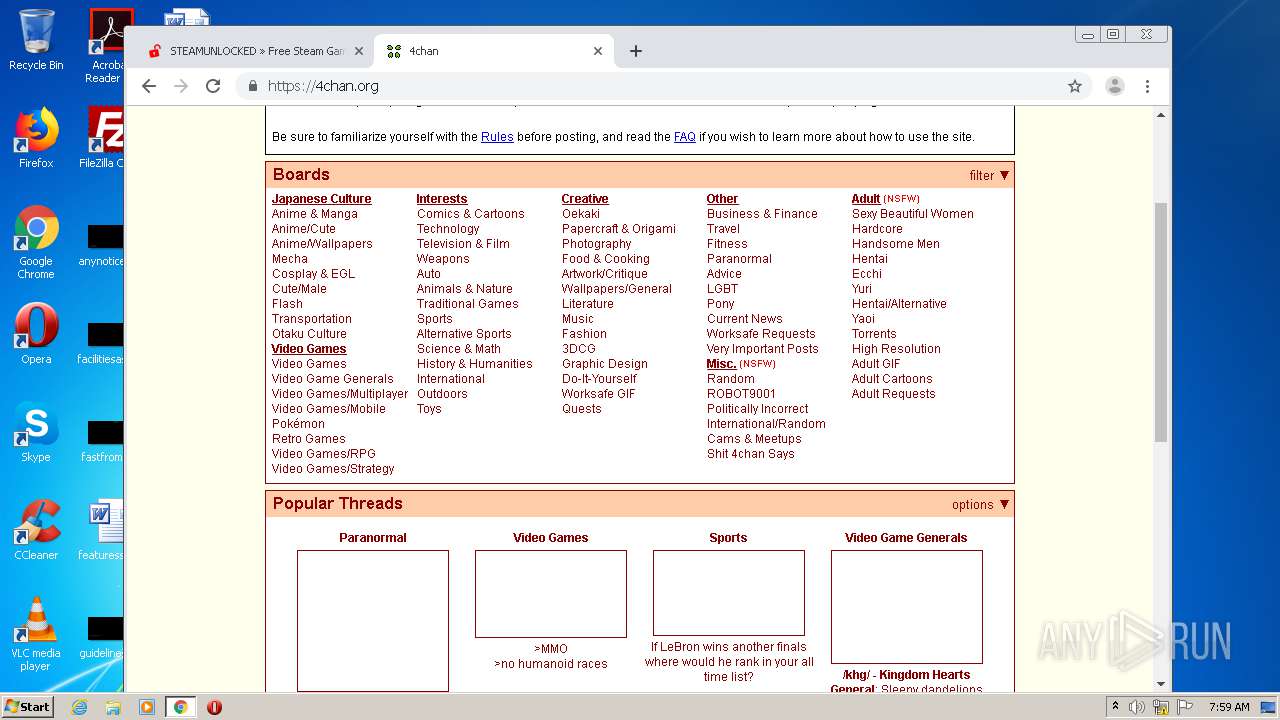Select the Chrome taskbar button
Screen dimensions: 1280x720
(x=180, y=707)
